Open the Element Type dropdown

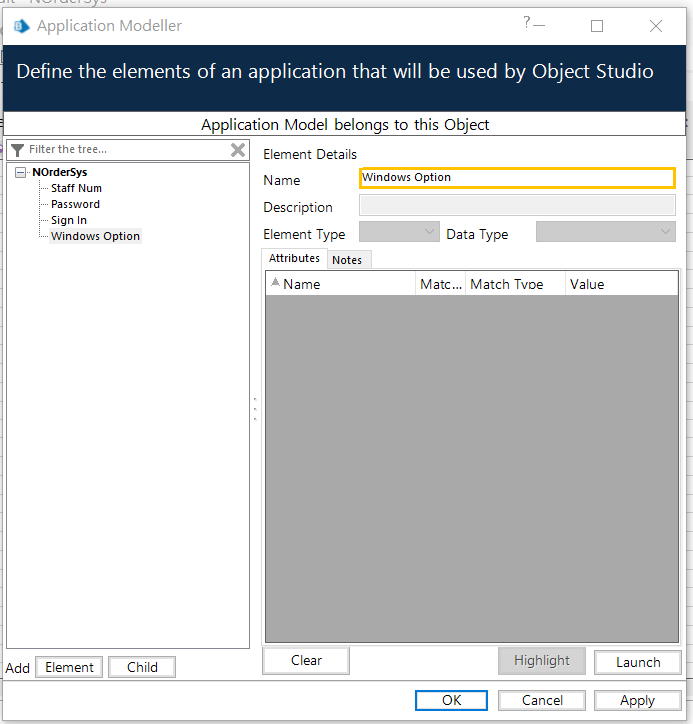399,232
